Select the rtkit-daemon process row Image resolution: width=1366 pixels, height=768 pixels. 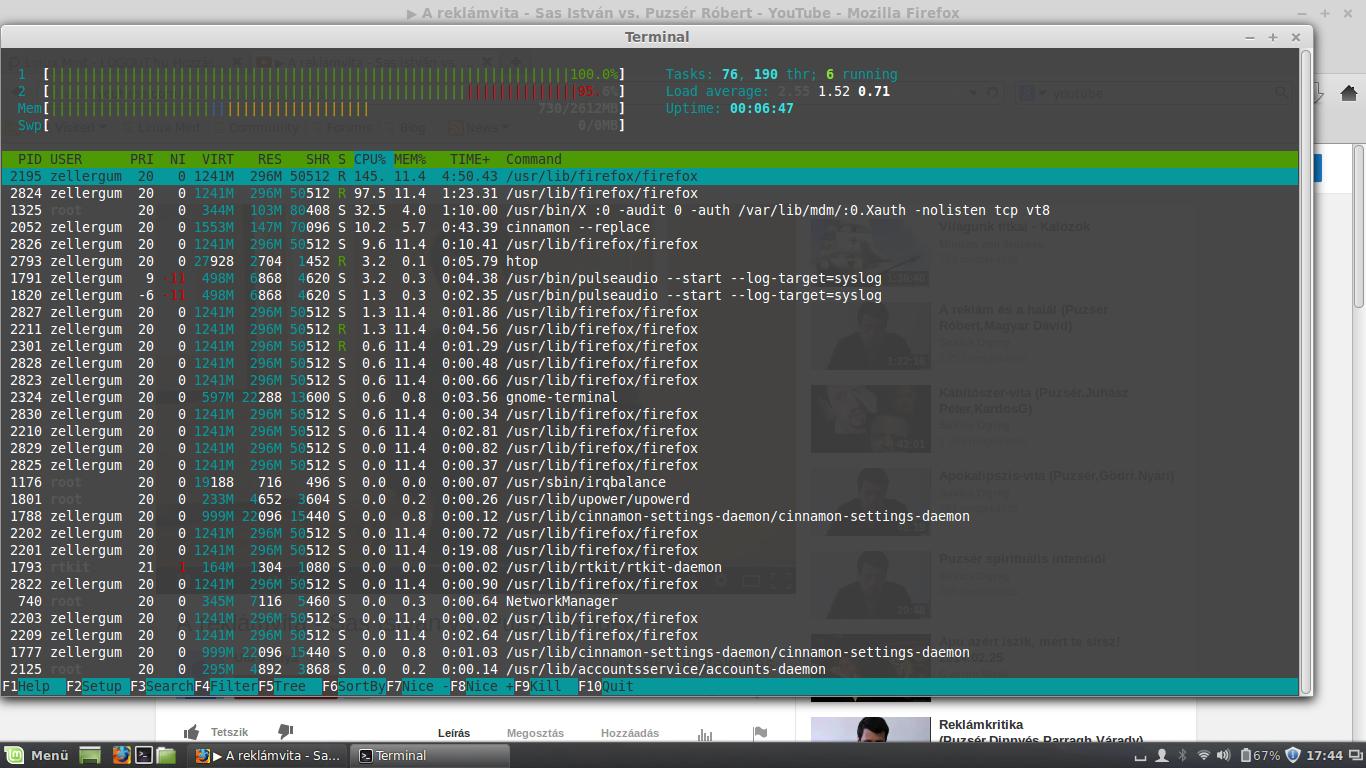coord(650,567)
